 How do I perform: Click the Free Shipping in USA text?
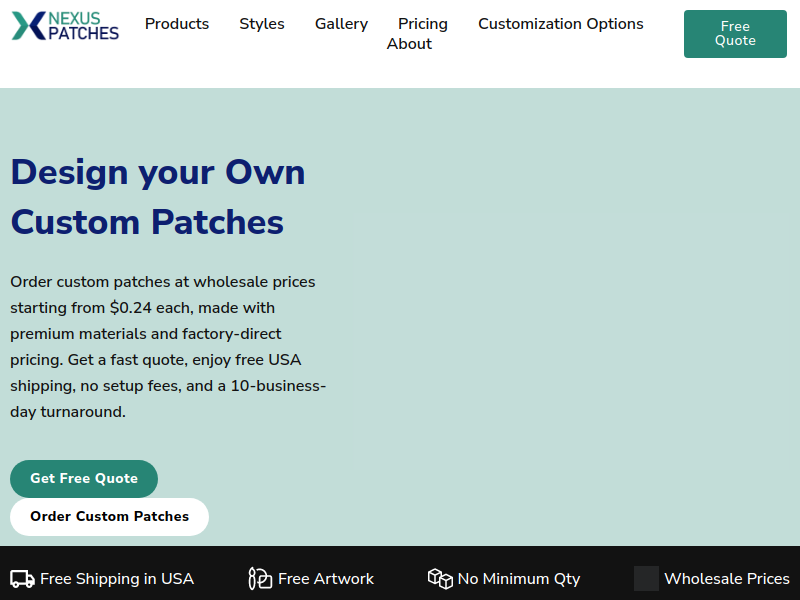[x=117, y=579]
